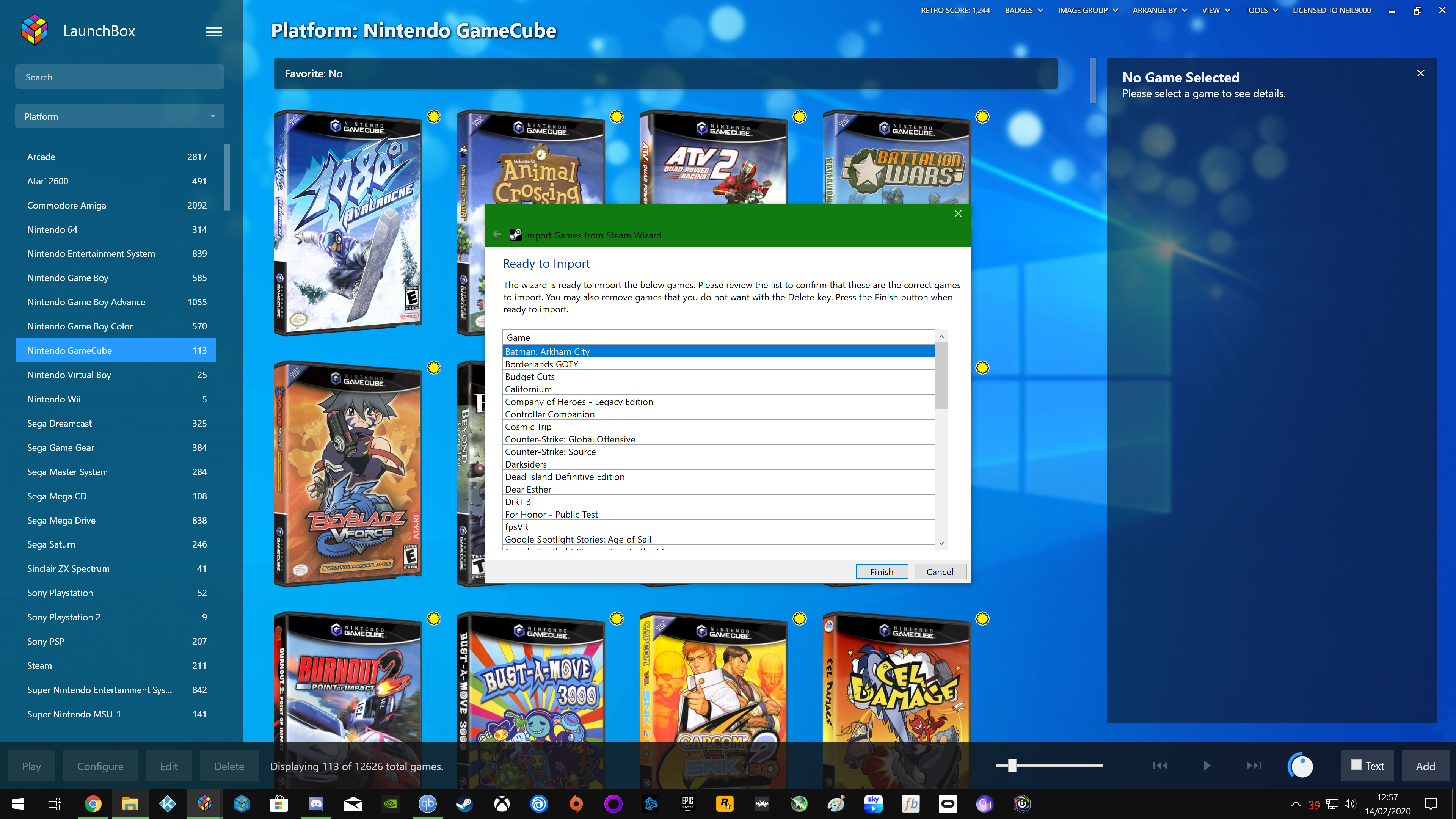Viewport: 1456px width, 819px height.
Task: Click the Configure button
Action: tap(100, 766)
